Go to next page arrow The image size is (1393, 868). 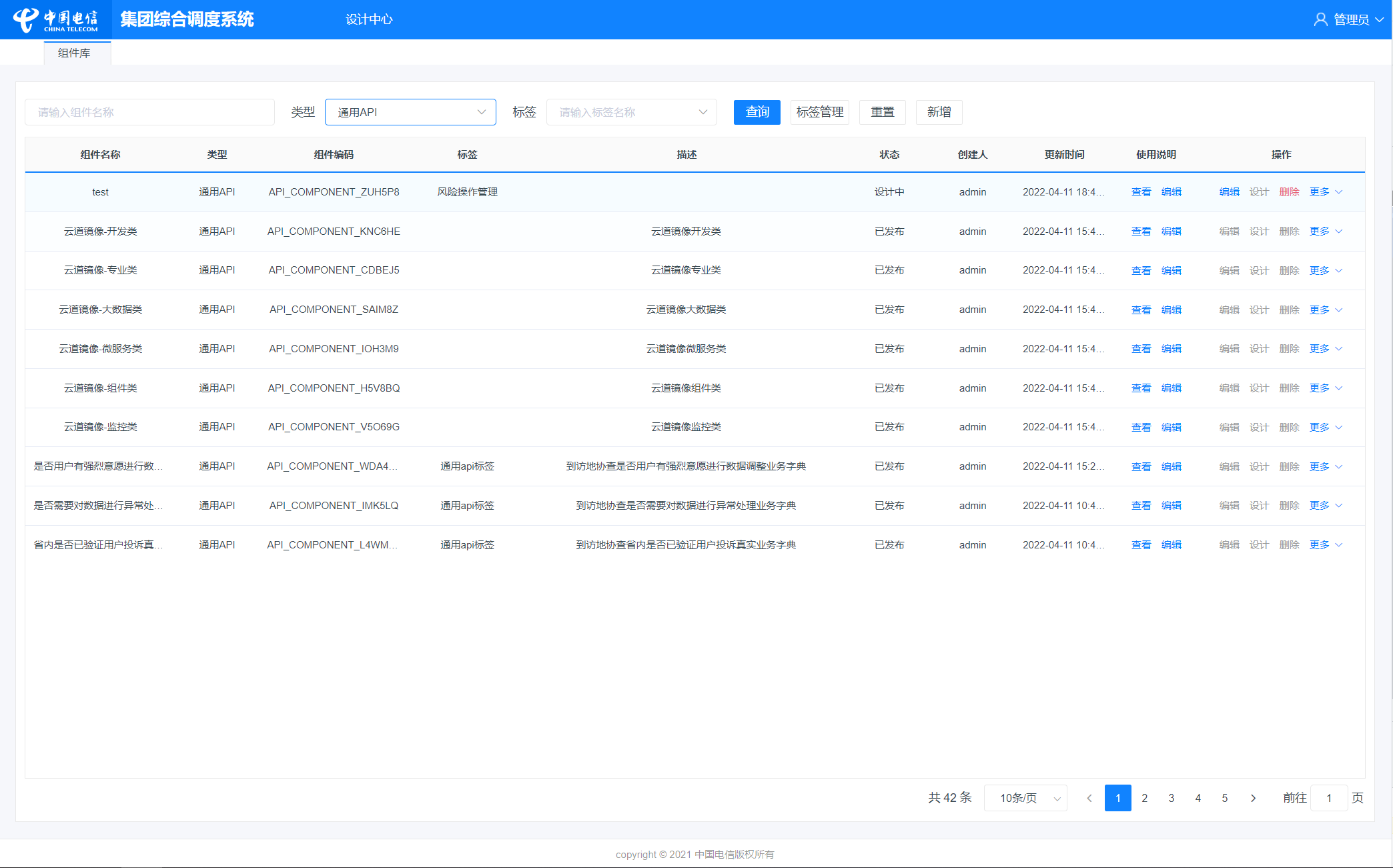coord(1253,798)
